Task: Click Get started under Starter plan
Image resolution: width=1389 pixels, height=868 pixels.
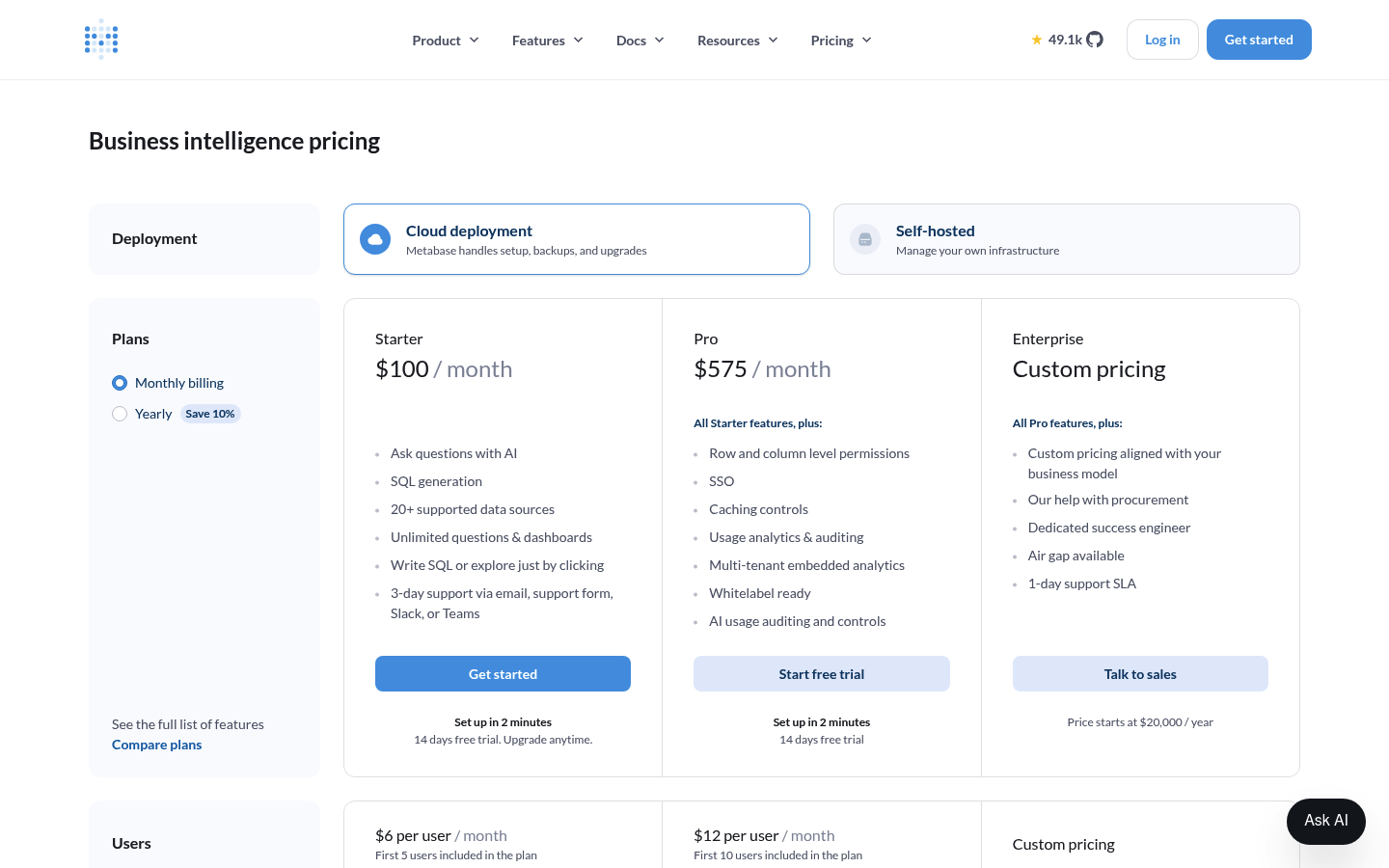Action: 503,674
